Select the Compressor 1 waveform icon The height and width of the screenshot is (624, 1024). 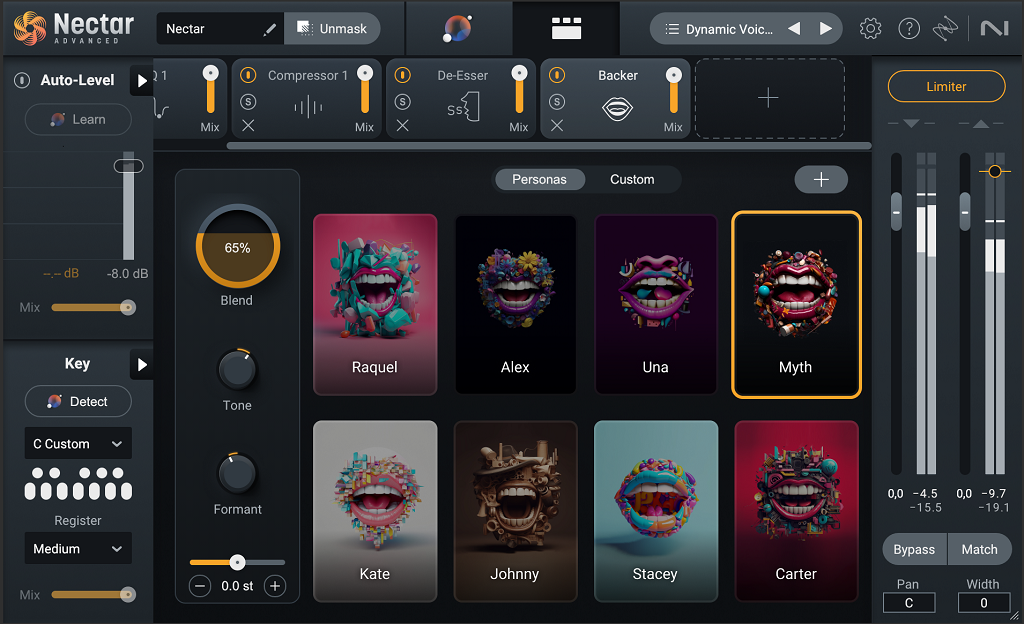308,107
